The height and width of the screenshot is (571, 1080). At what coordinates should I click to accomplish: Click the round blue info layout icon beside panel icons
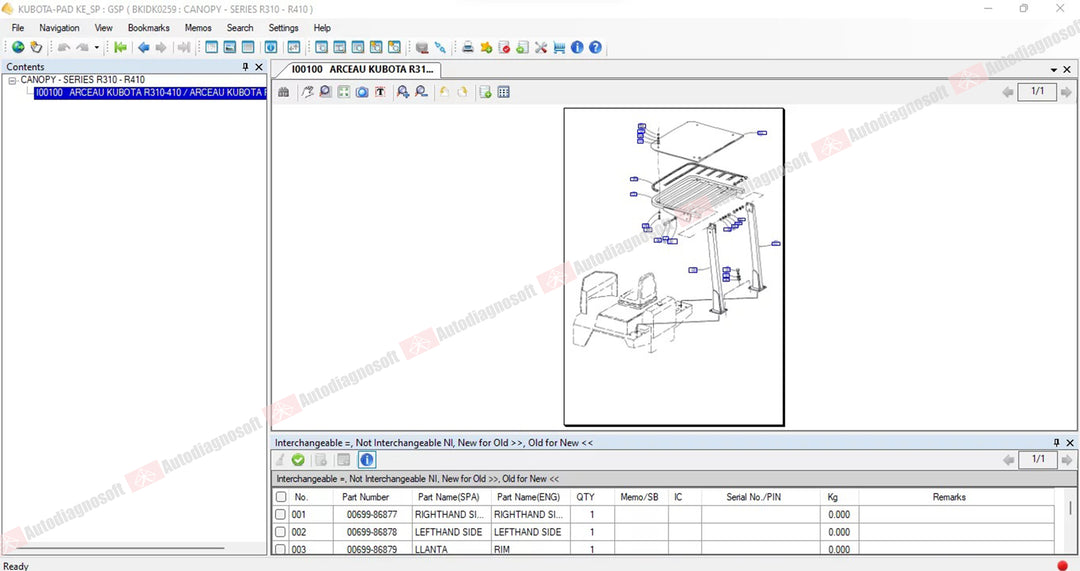coord(271,47)
